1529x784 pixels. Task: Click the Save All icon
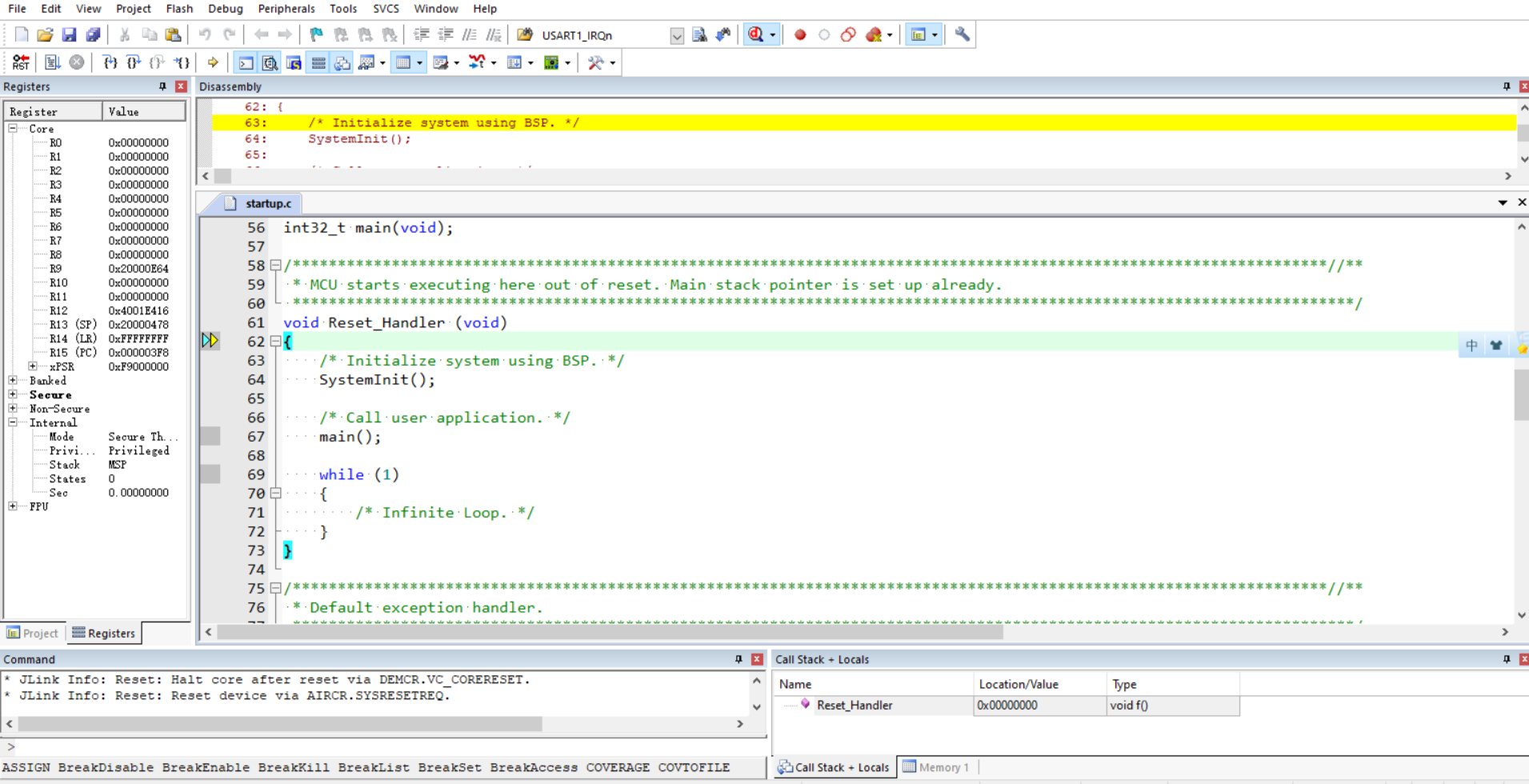94,34
